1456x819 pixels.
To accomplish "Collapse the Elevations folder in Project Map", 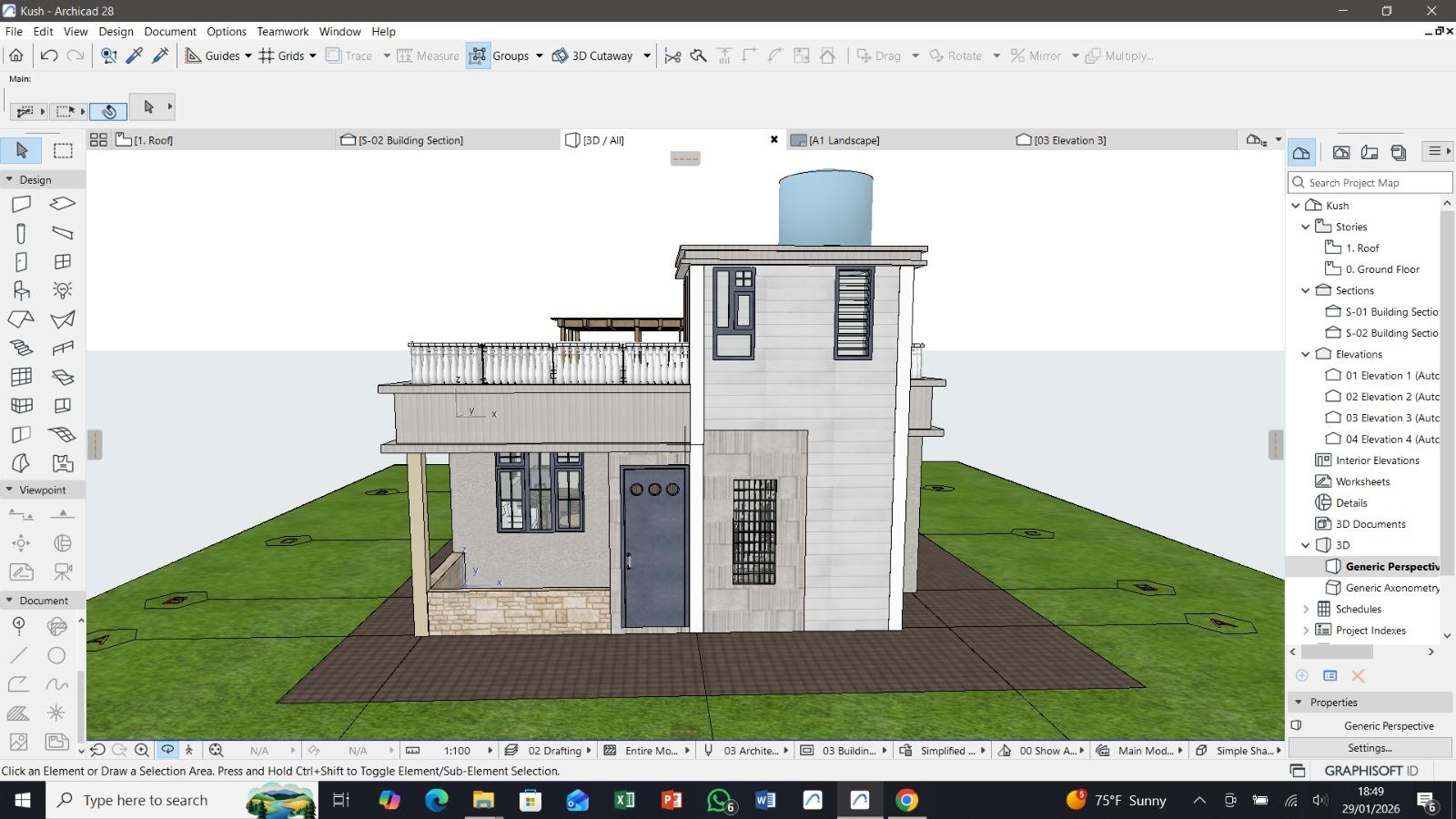I will [x=1306, y=354].
